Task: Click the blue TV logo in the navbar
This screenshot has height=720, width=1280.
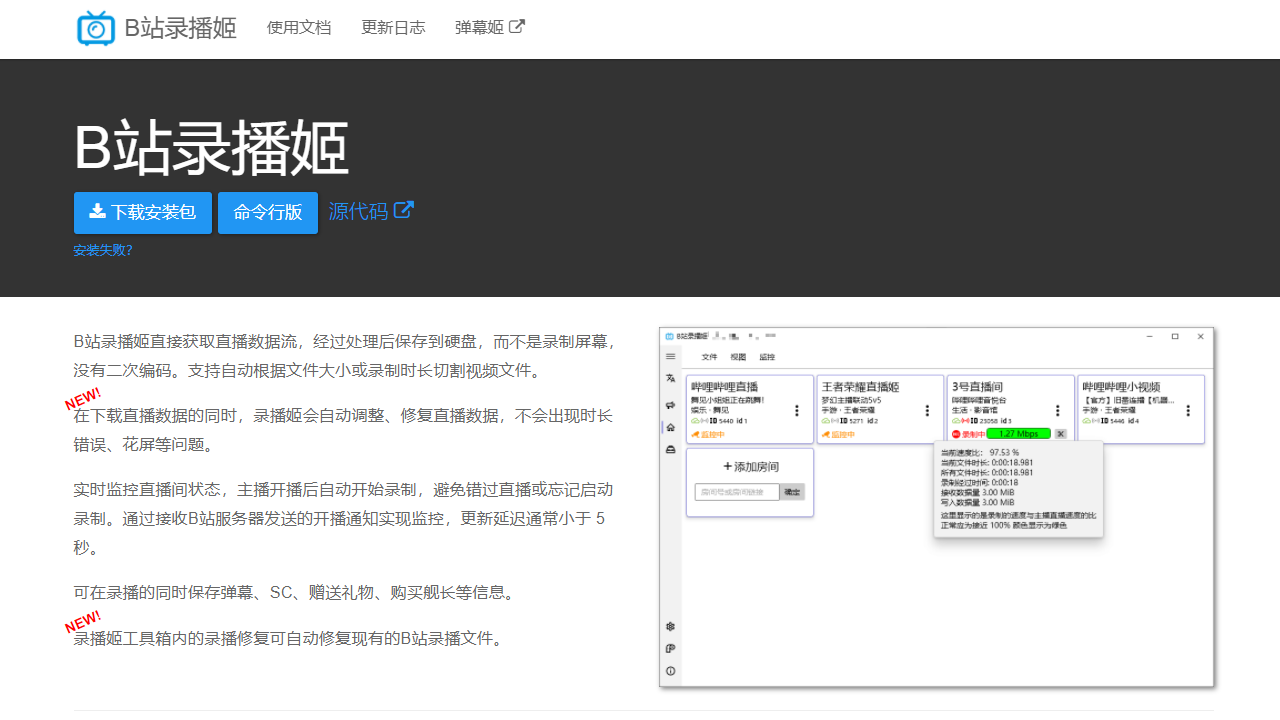Action: pyautogui.click(x=96, y=28)
